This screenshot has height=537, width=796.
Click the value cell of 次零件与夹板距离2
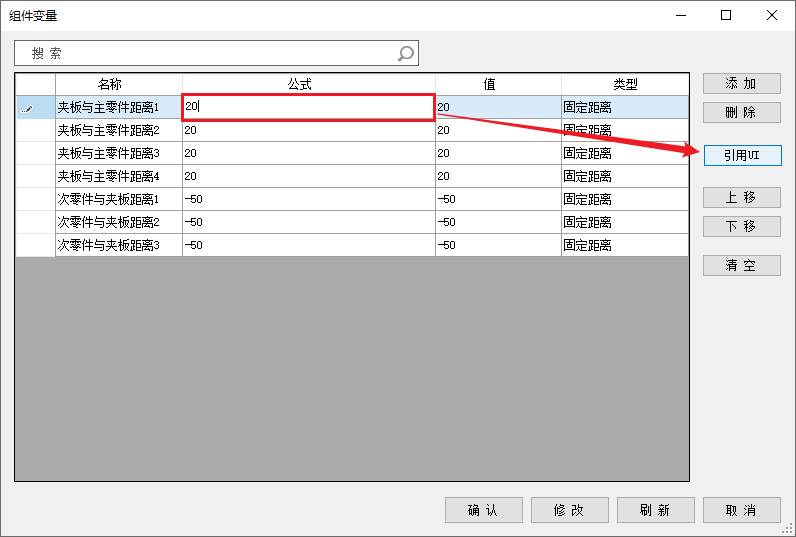point(499,222)
